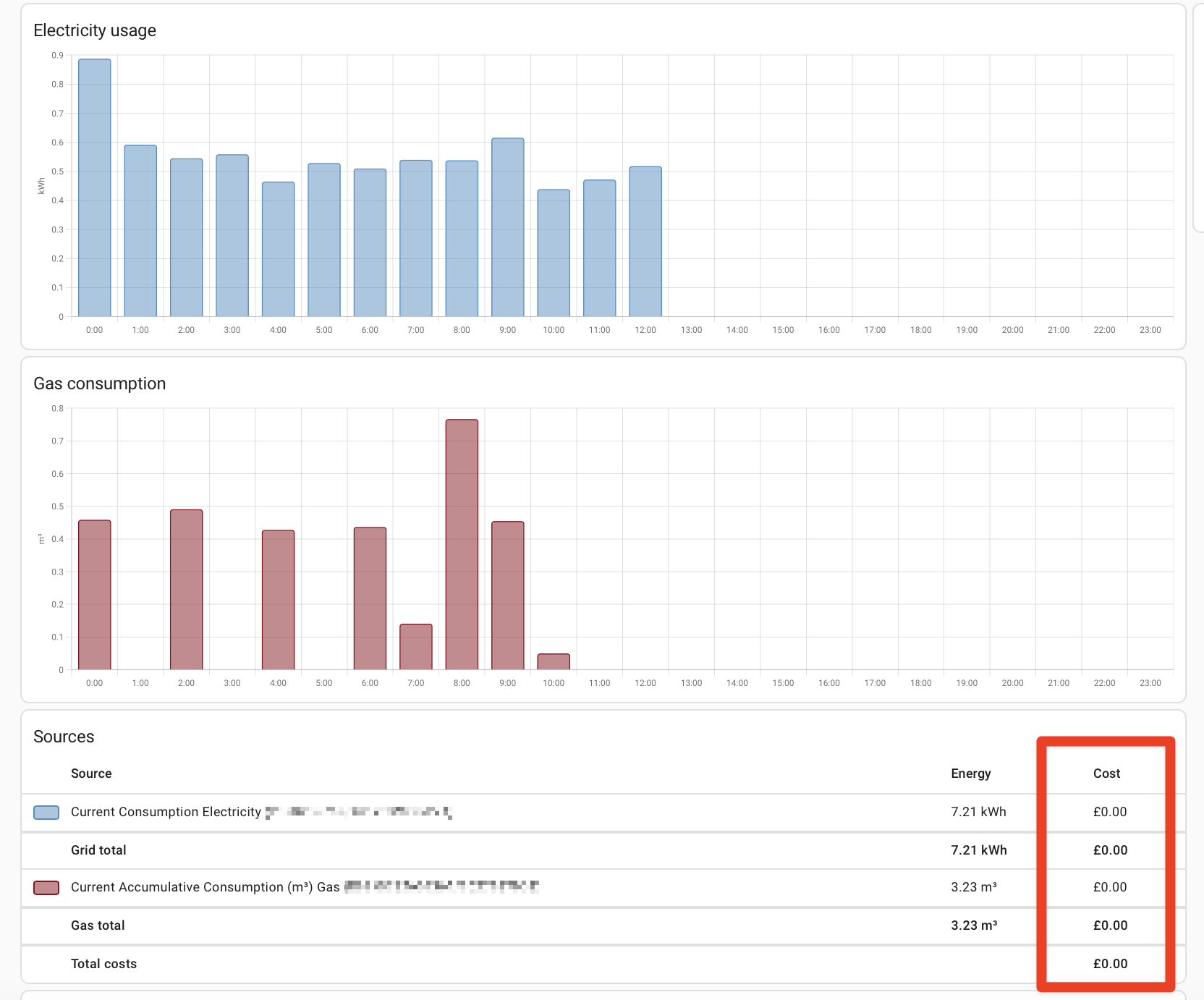Click the 0:00 gas consumption bar
Image resolution: width=1204 pixels, height=1000 pixels.
click(95, 595)
